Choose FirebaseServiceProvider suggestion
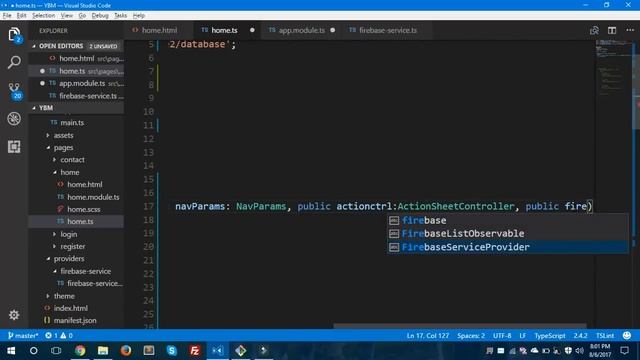 click(507, 247)
